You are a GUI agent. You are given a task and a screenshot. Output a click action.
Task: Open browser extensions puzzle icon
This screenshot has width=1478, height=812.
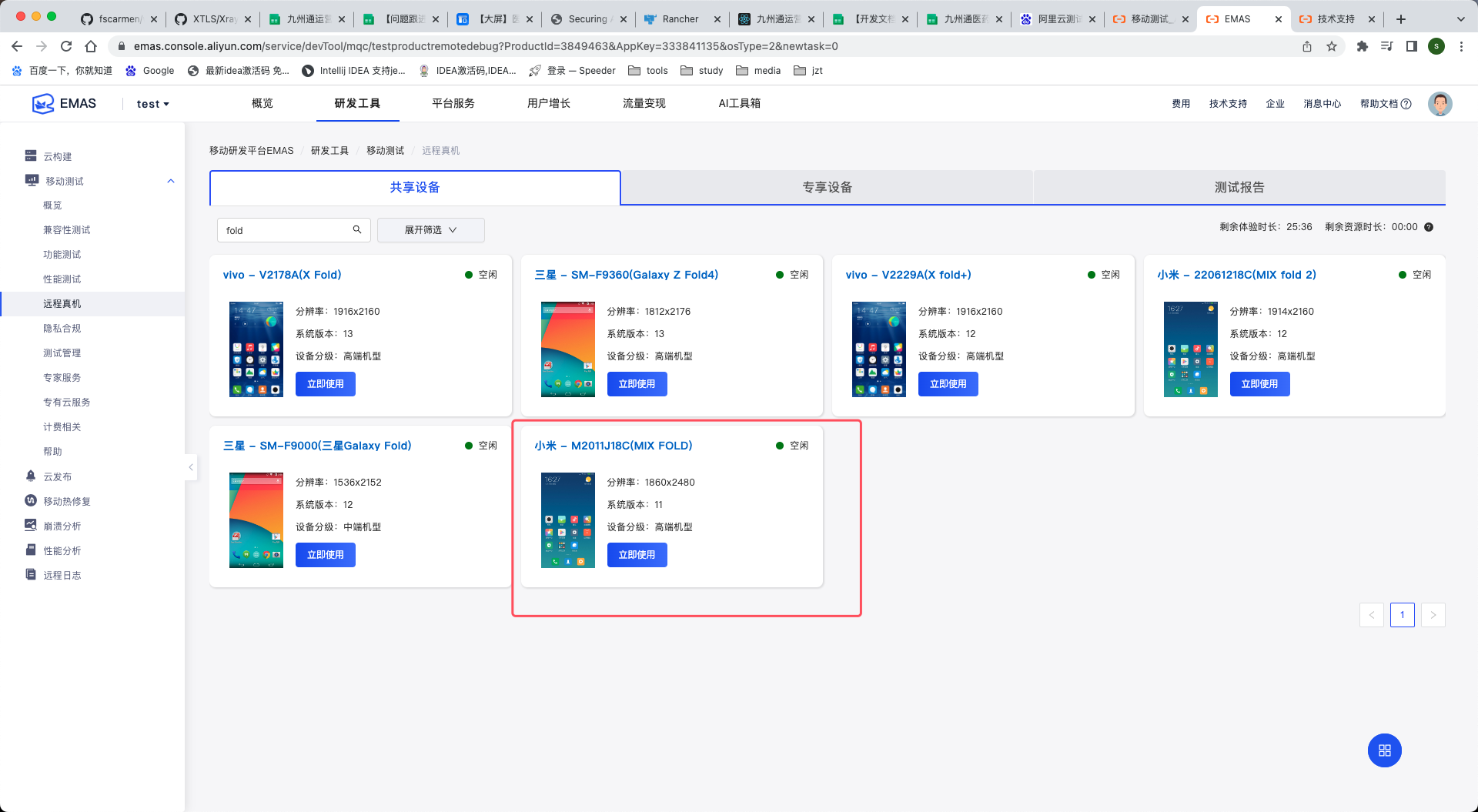point(1363,46)
